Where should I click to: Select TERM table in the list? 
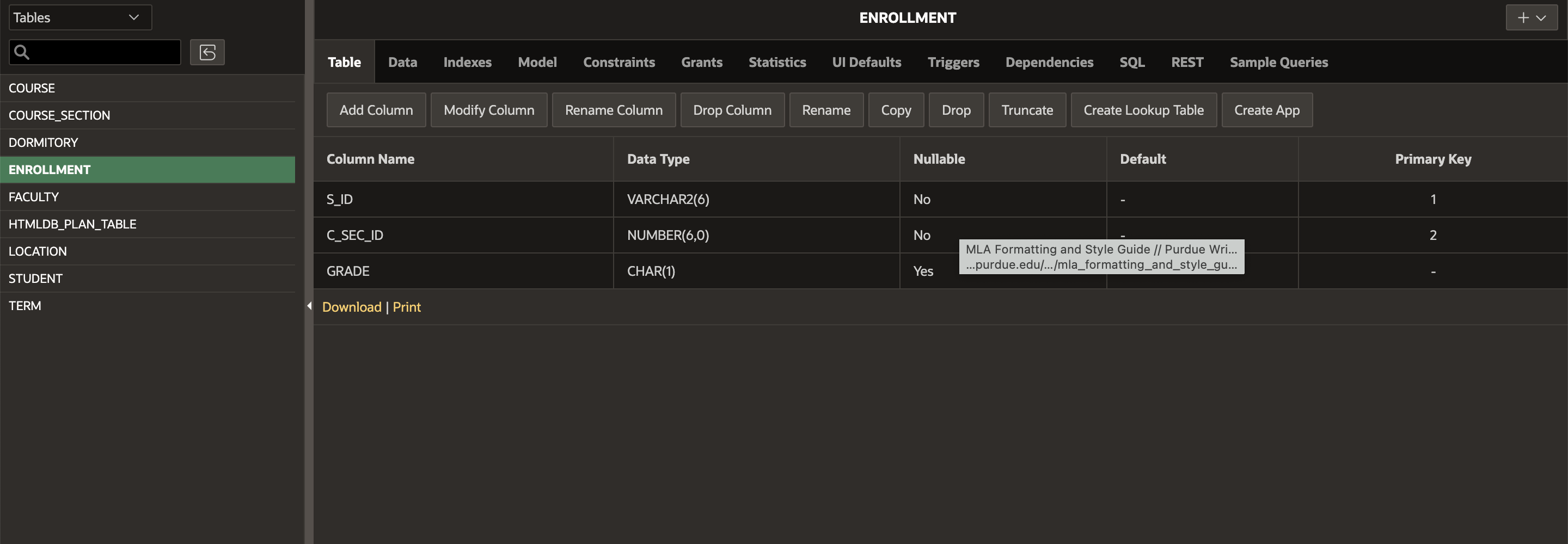point(148,306)
